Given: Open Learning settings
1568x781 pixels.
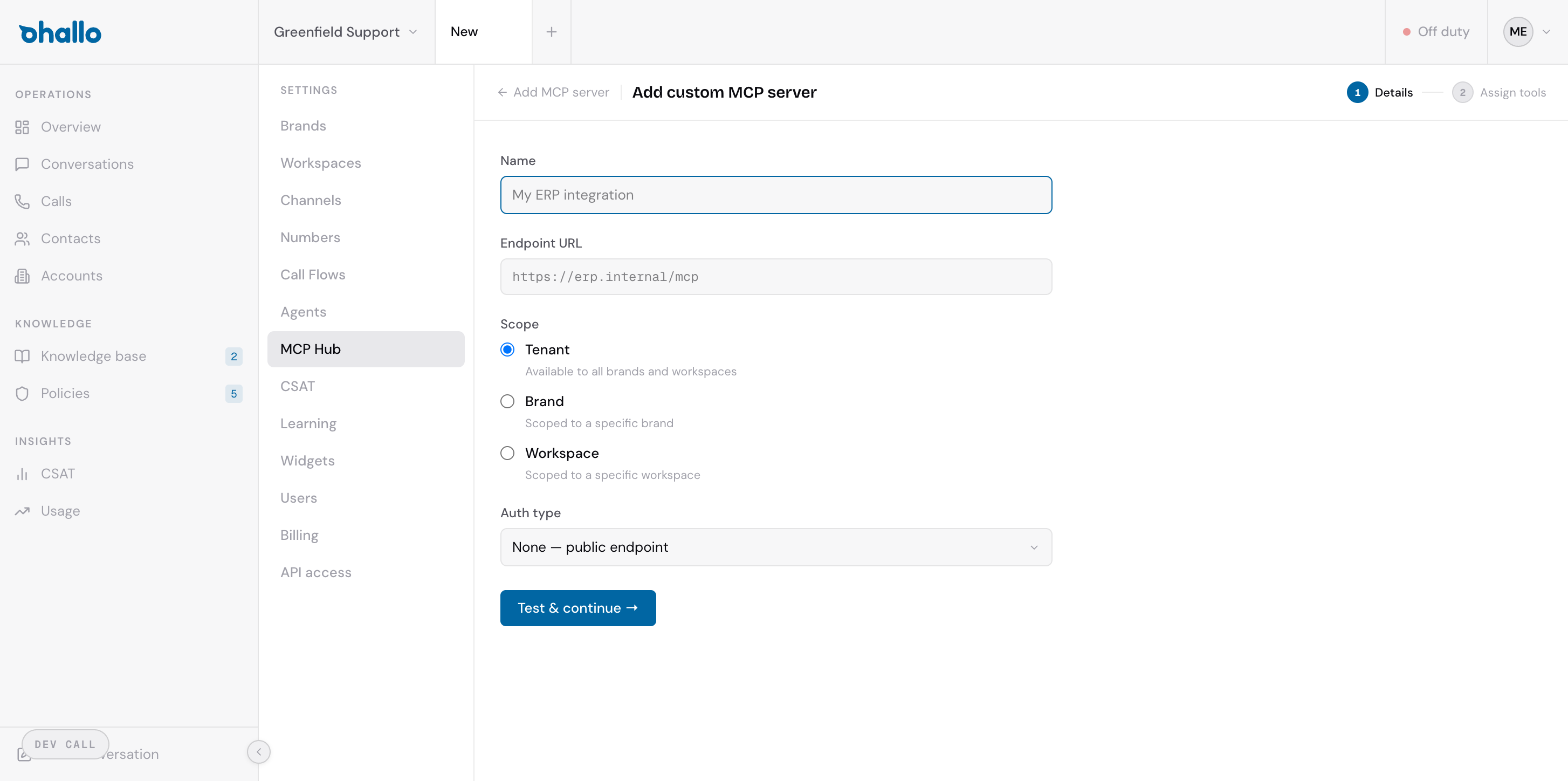Looking at the screenshot, I should (x=366, y=423).
